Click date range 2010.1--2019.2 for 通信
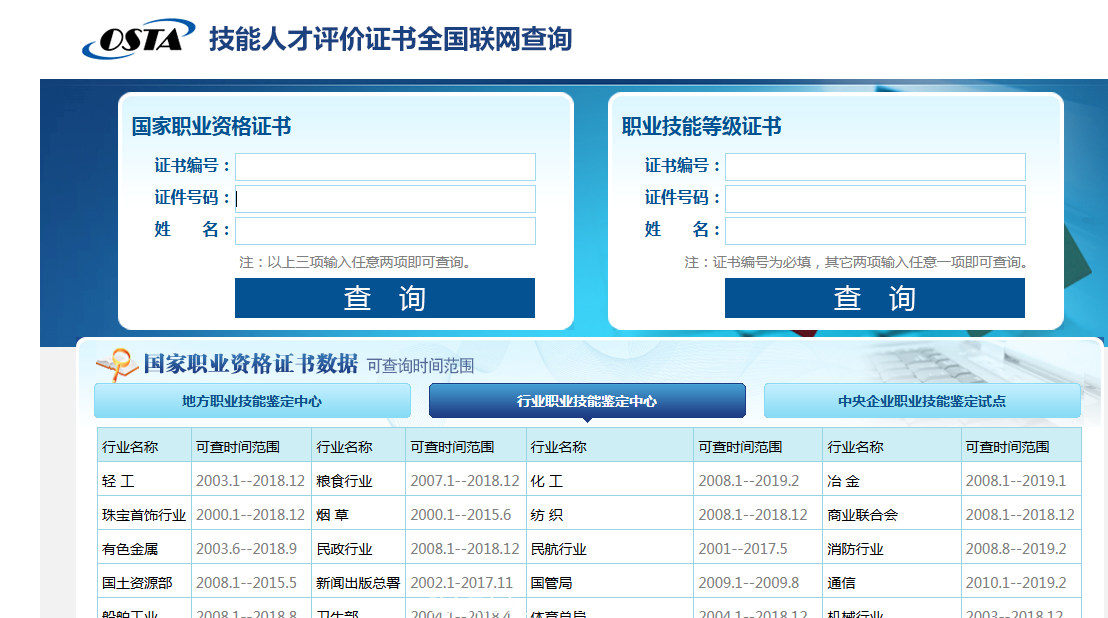Image resolution: width=1108 pixels, height=618 pixels. [1016, 583]
